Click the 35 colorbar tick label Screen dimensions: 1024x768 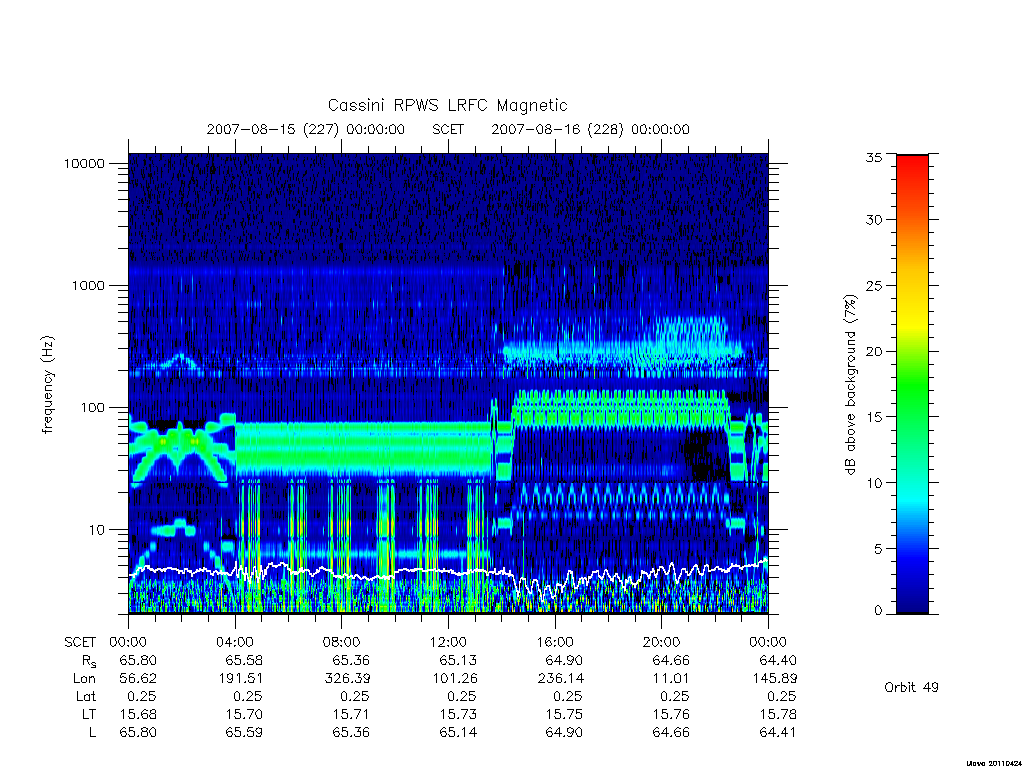873,157
